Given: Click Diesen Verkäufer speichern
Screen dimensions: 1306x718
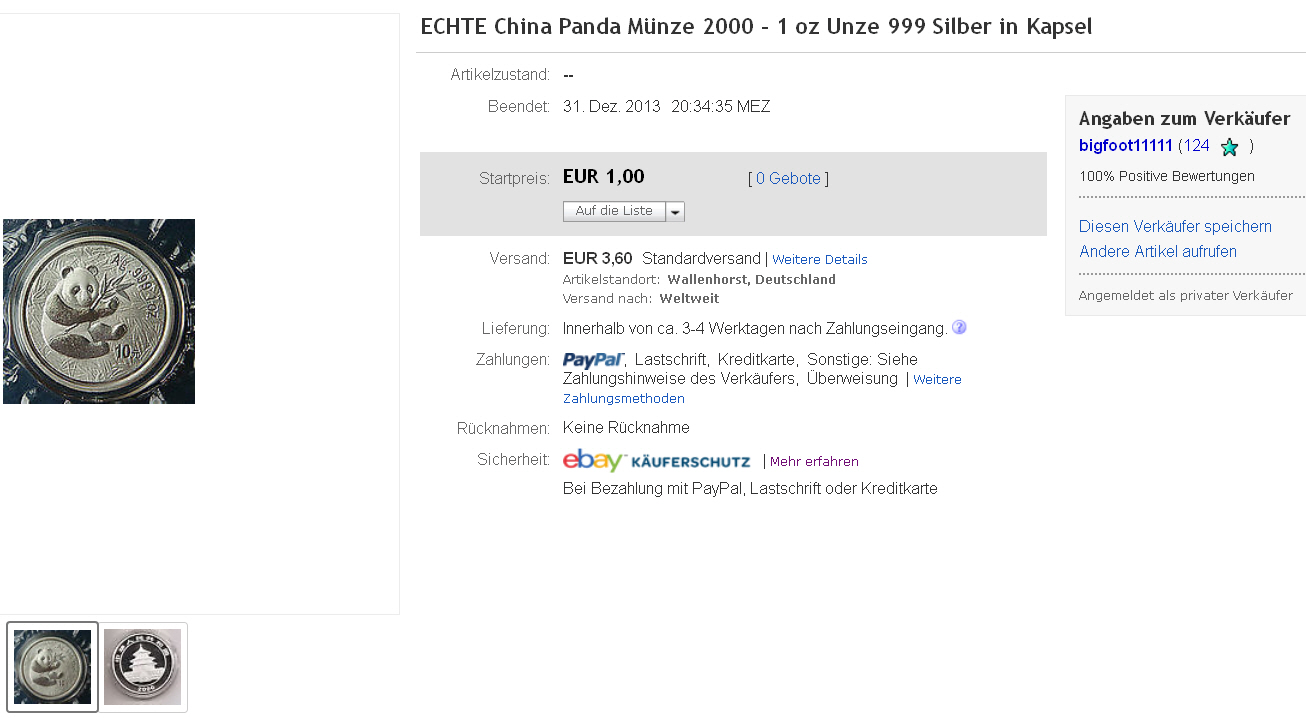Looking at the screenshot, I should (1175, 227).
